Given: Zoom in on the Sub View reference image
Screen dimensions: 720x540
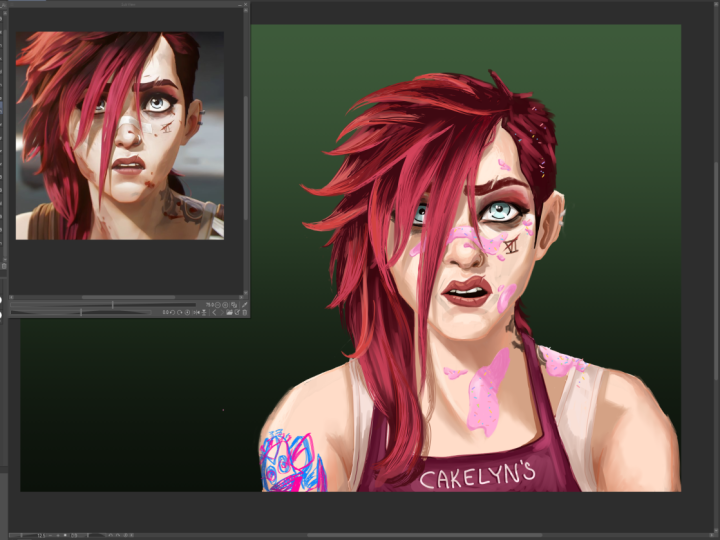Looking at the screenshot, I should [225, 304].
